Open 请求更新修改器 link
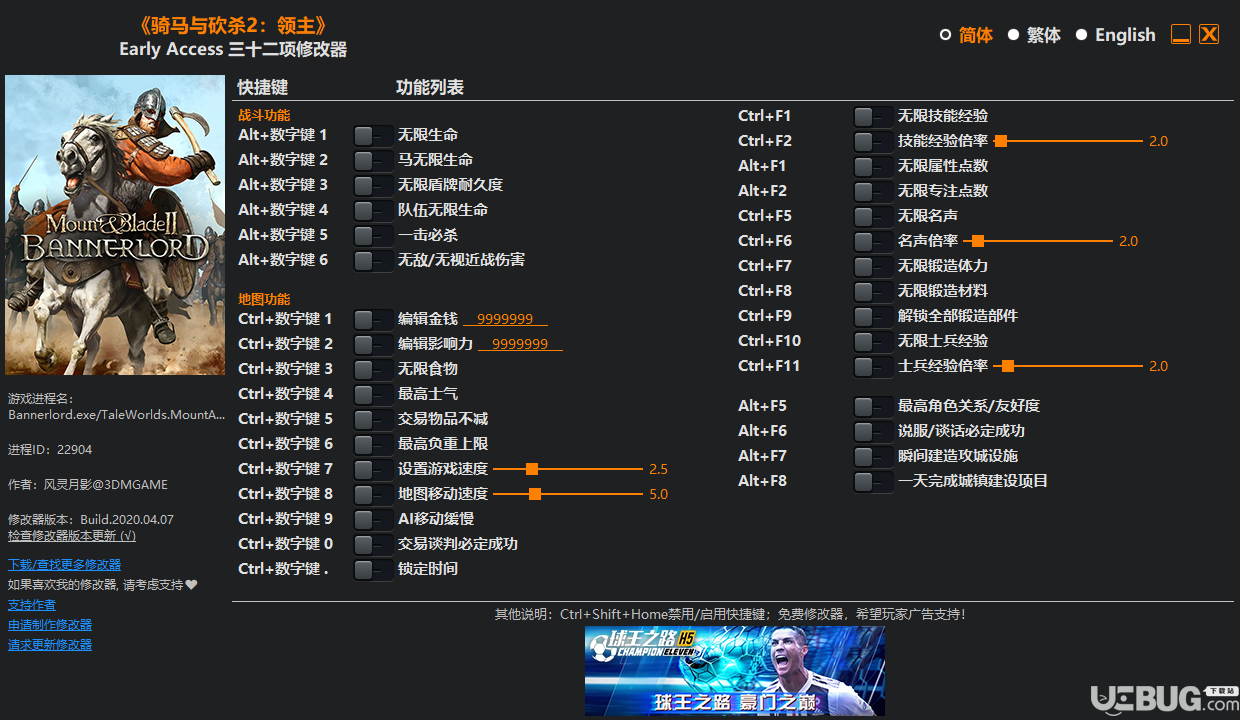Image resolution: width=1240 pixels, height=720 pixels. click(50, 645)
